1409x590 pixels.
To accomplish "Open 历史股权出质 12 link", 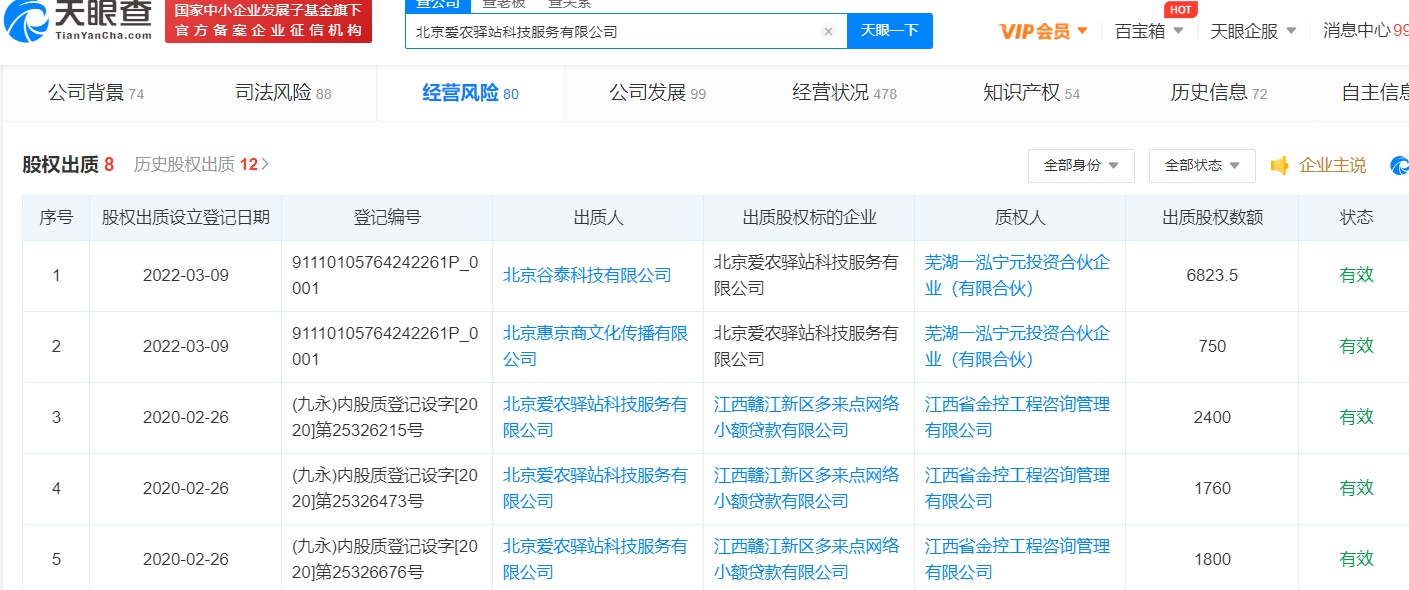I will (201, 164).
